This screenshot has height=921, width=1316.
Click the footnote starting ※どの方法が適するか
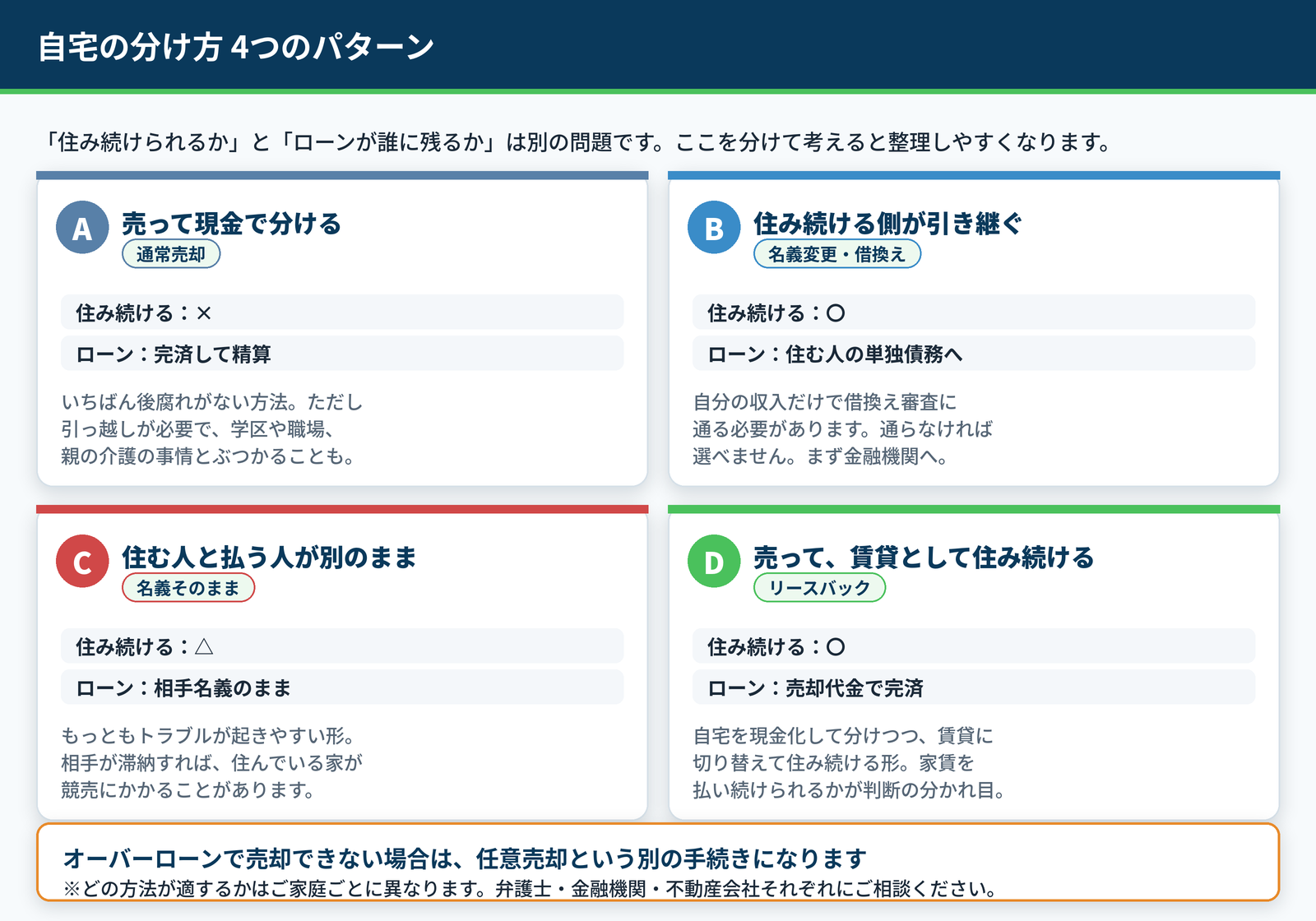pyautogui.click(x=531, y=889)
